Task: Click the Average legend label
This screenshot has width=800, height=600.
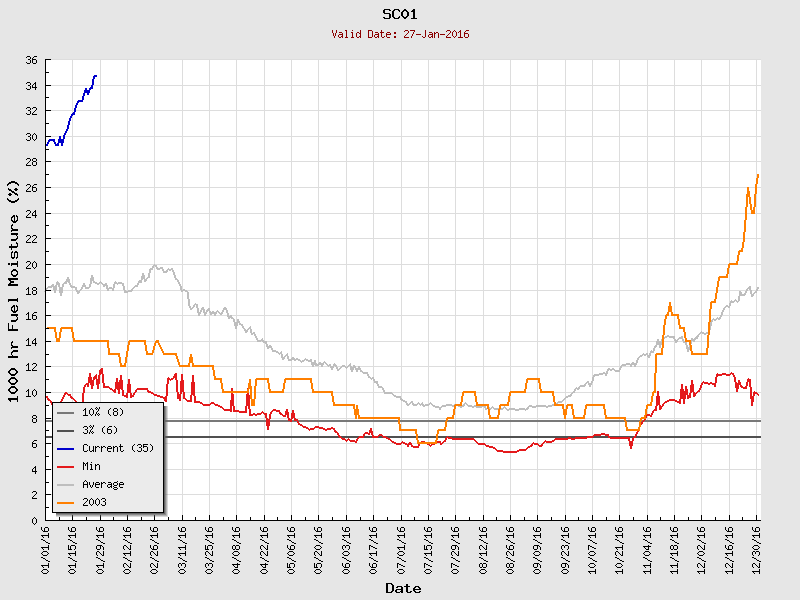Action: (103, 484)
